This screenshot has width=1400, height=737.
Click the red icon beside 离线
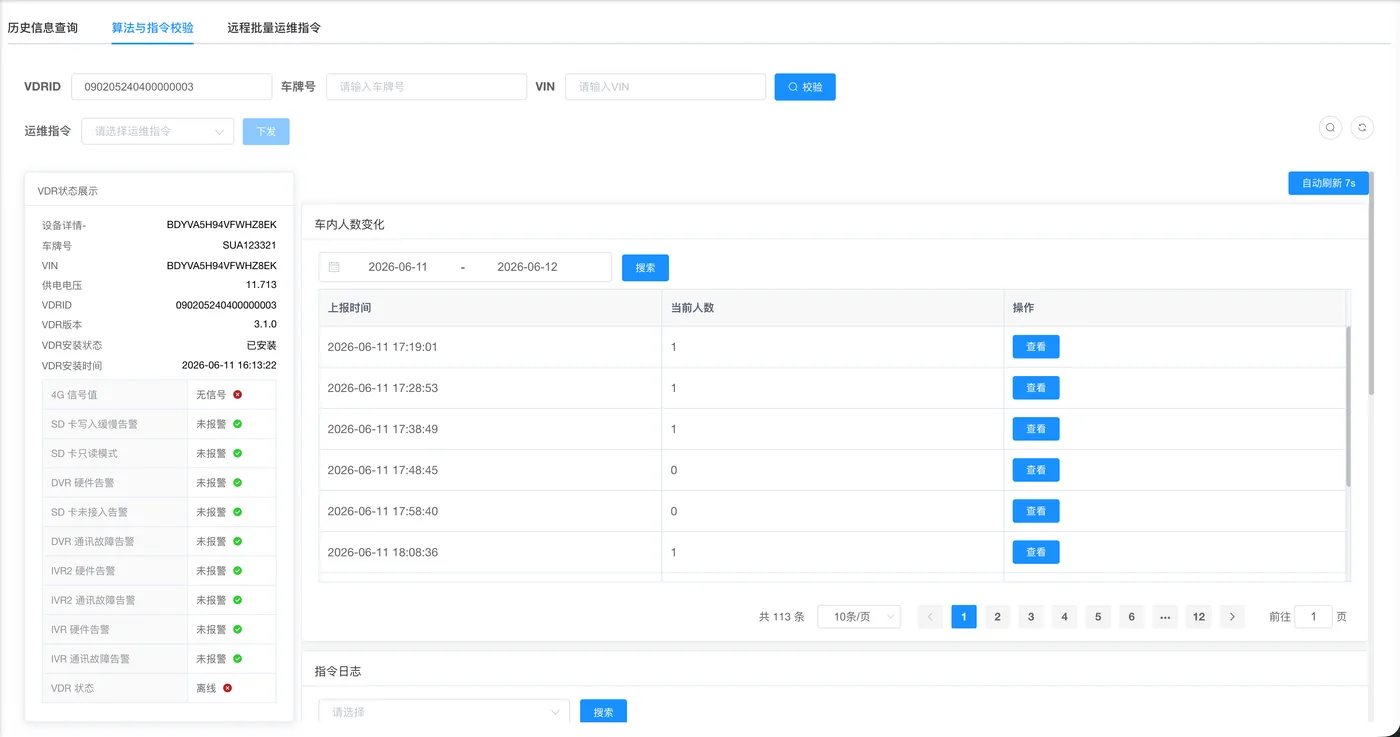point(228,688)
